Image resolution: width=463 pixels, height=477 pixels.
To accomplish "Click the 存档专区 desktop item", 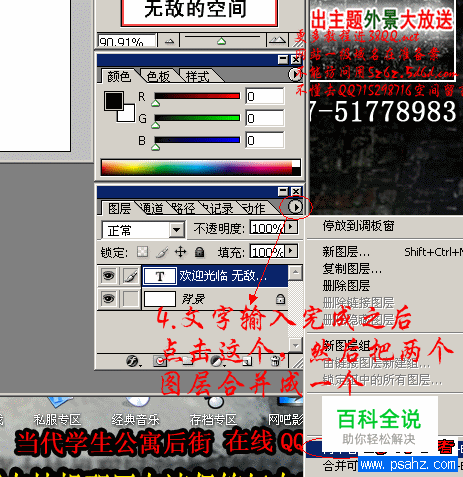I will (x=213, y=420).
